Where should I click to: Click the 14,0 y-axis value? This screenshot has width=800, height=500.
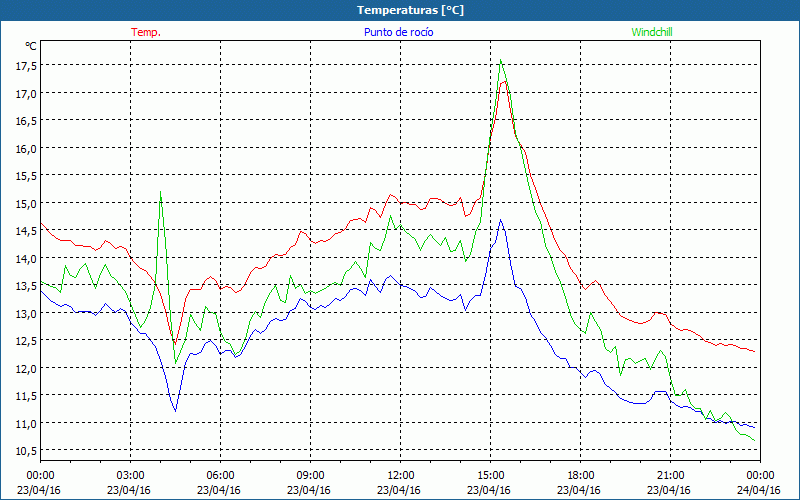pyautogui.click(x=27, y=258)
